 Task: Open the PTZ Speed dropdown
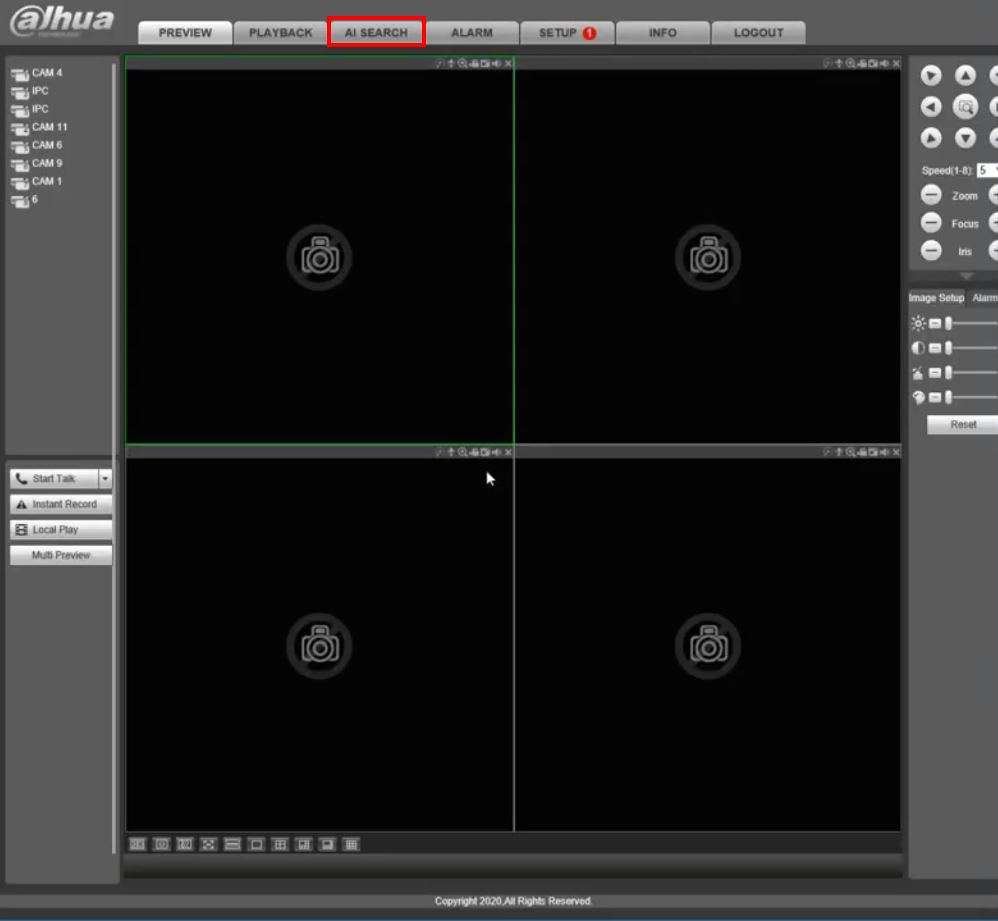pyautogui.click(x=987, y=171)
